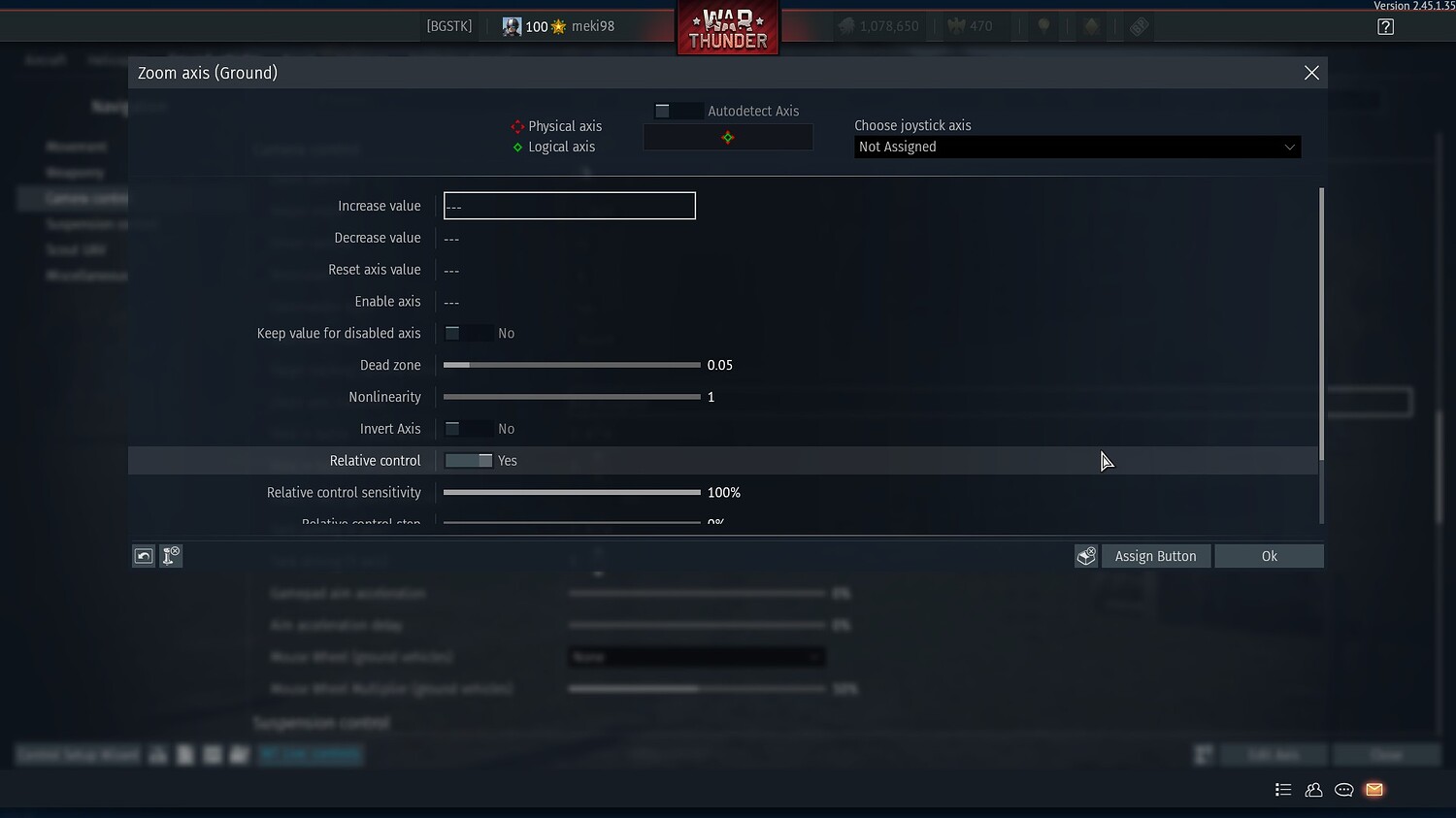This screenshot has height=818, width=1456.
Task: Open the Choose joystick axis dropdown
Action: tap(1077, 147)
